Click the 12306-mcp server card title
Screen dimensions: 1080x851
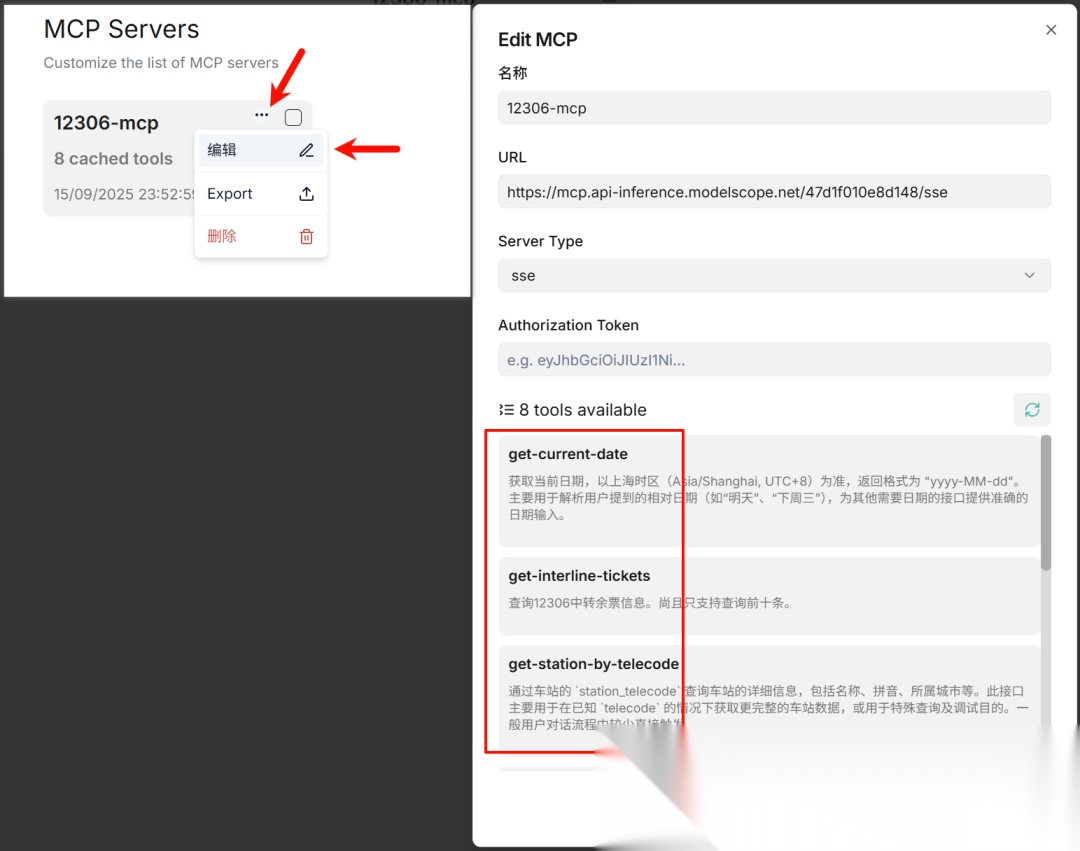[x=107, y=123]
